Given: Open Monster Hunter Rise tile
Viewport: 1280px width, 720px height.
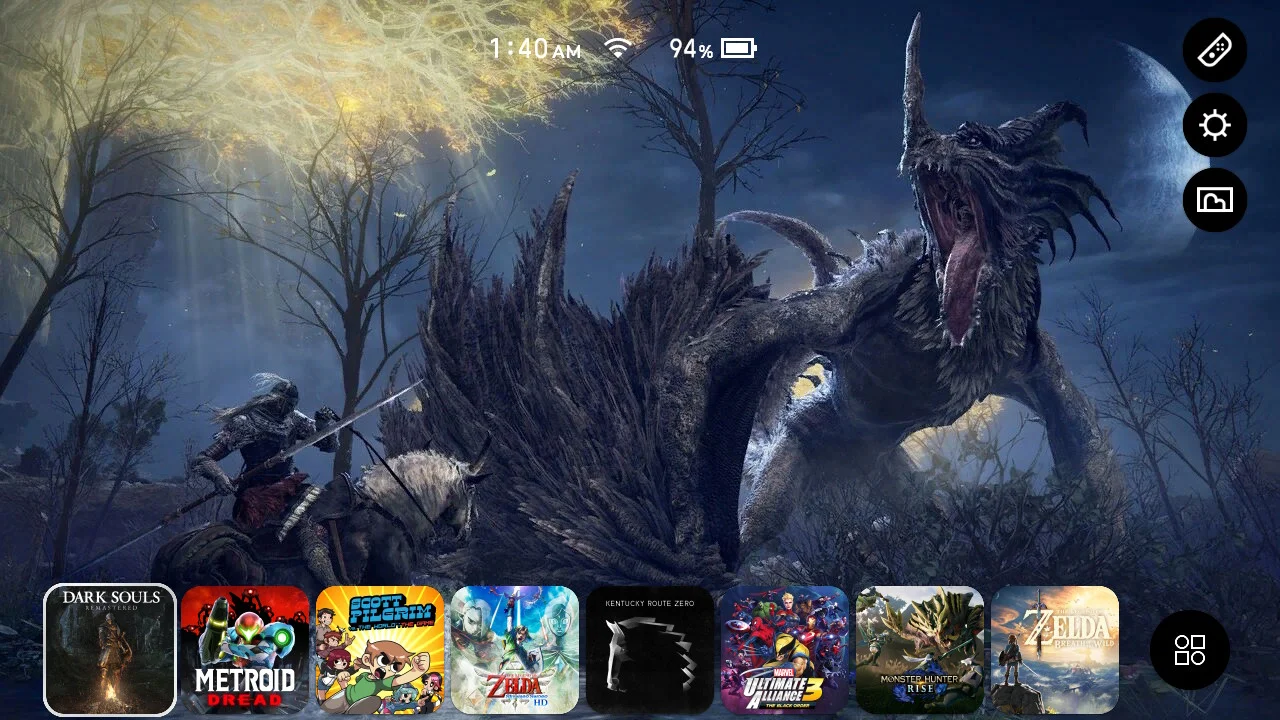Looking at the screenshot, I should (x=920, y=650).
